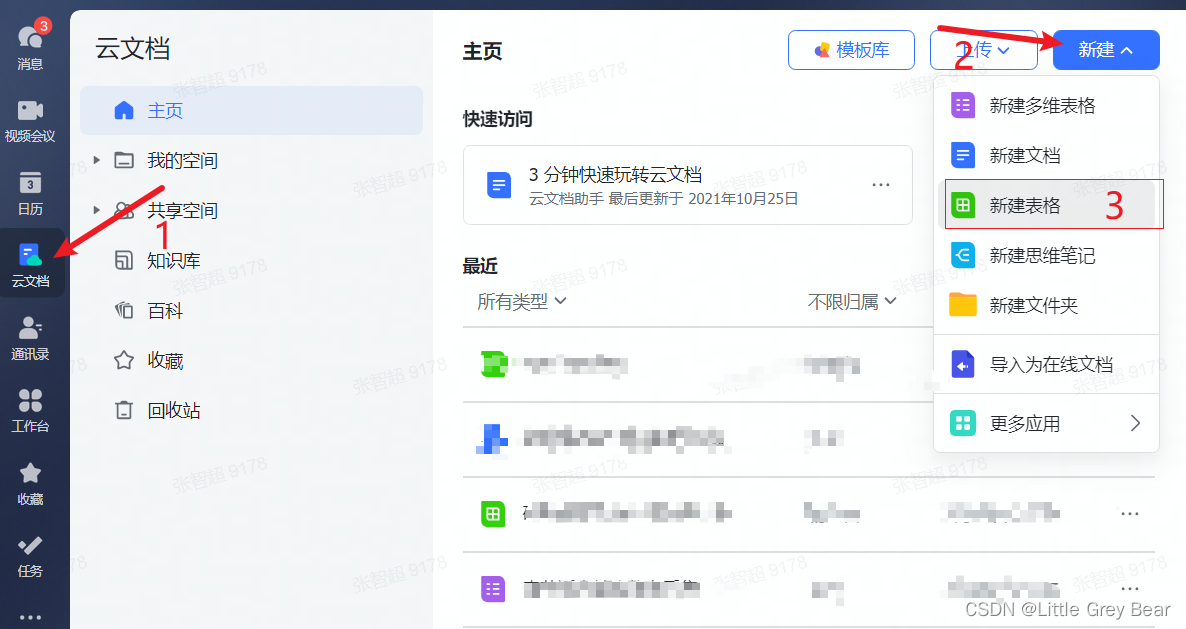Open Messages in the left sidebar
The width and height of the screenshot is (1186, 629).
coord(30,45)
